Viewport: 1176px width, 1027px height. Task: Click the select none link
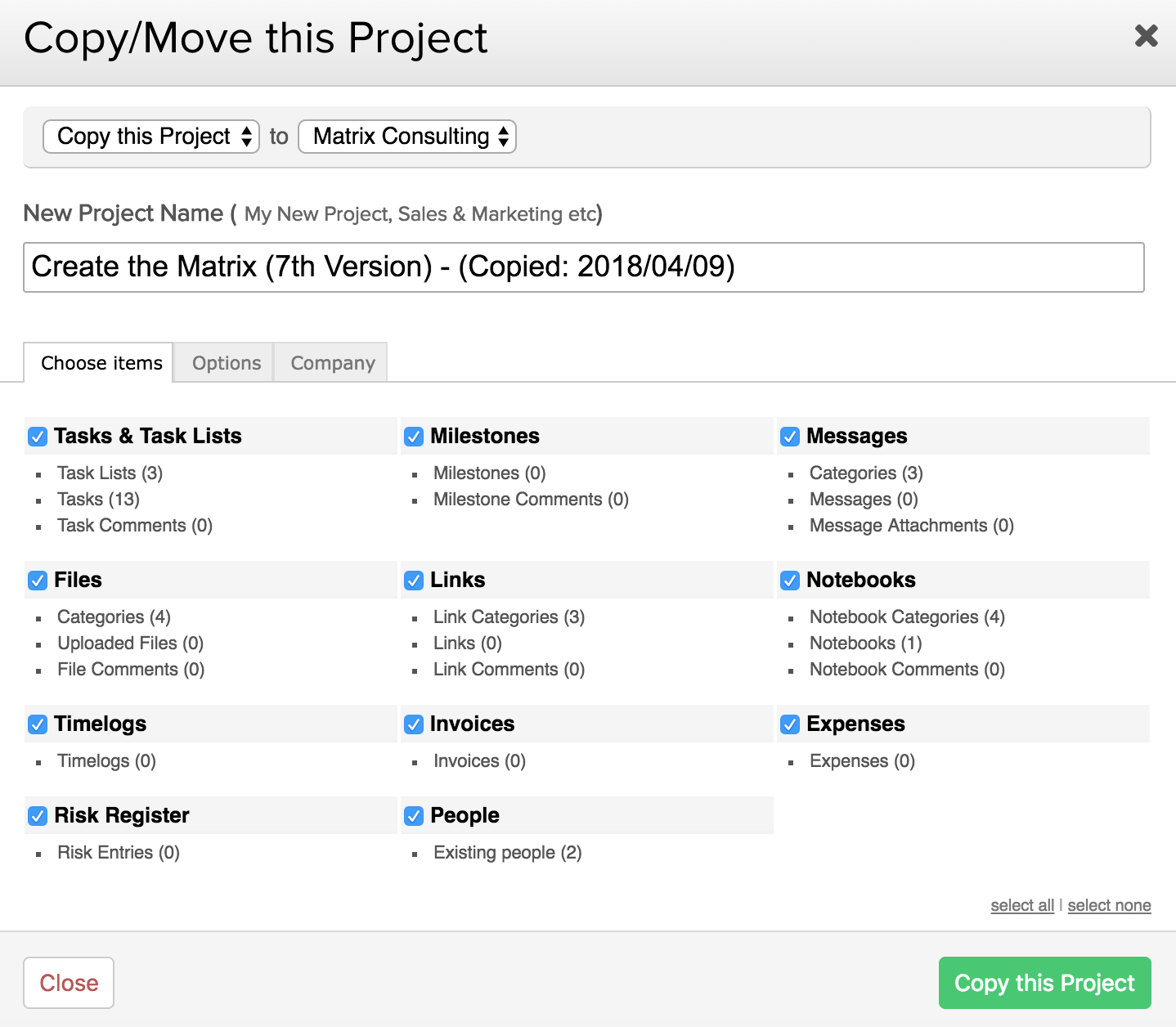tap(1109, 905)
